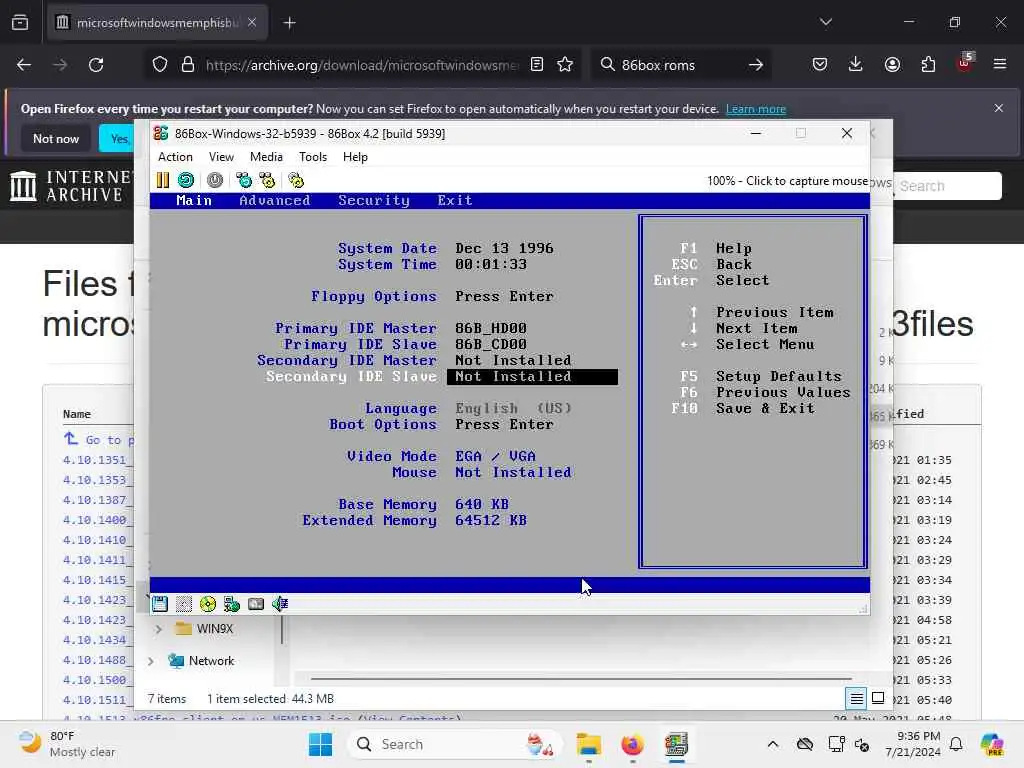The width and height of the screenshot is (1024, 768).
Task: Switch Explorer to details view icon
Action: [x=856, y=699]
